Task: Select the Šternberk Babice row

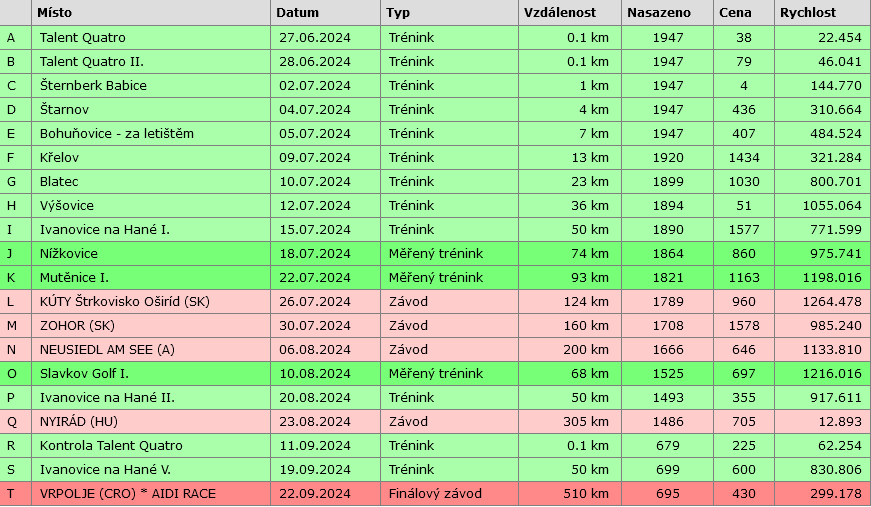Action: (93, 85)
